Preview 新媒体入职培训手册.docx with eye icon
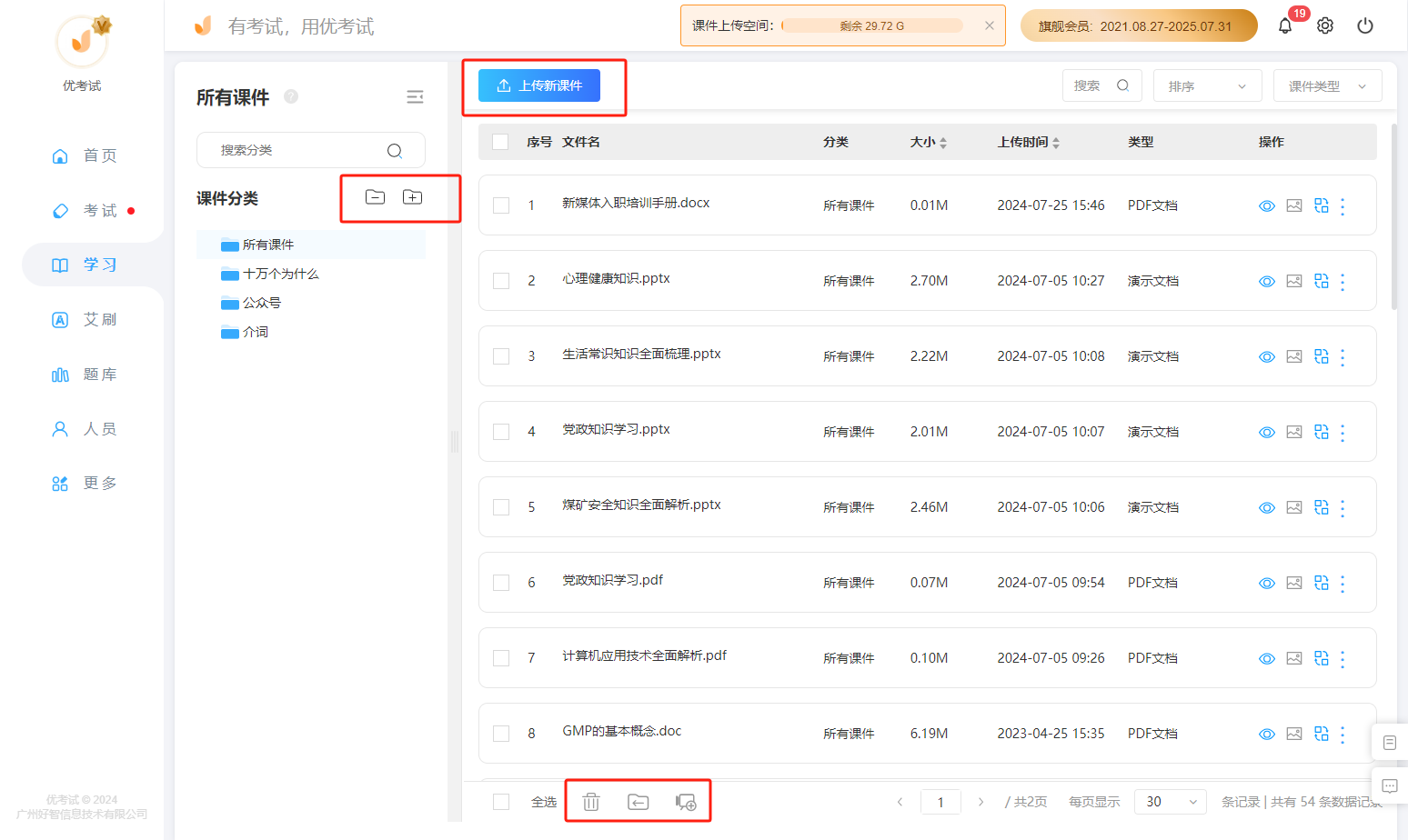 tap(1267, 206)
